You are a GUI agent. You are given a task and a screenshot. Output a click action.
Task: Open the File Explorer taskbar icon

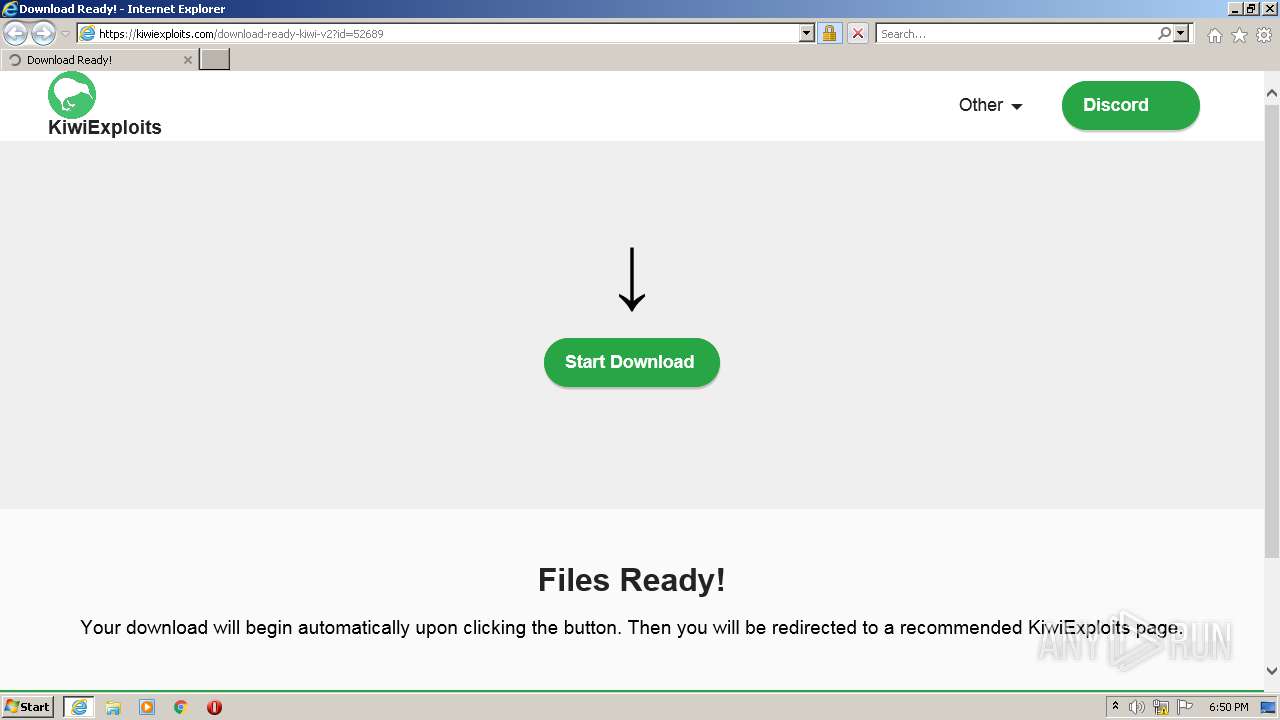(x=113, y=707)
